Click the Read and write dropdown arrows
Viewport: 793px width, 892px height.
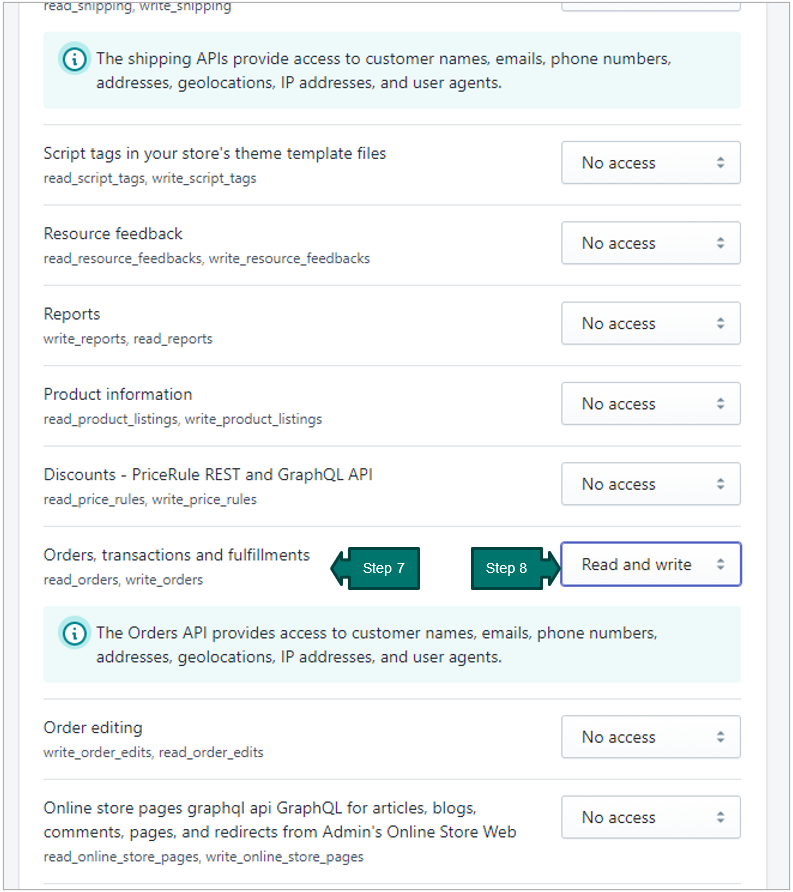[x=720, y=564]
